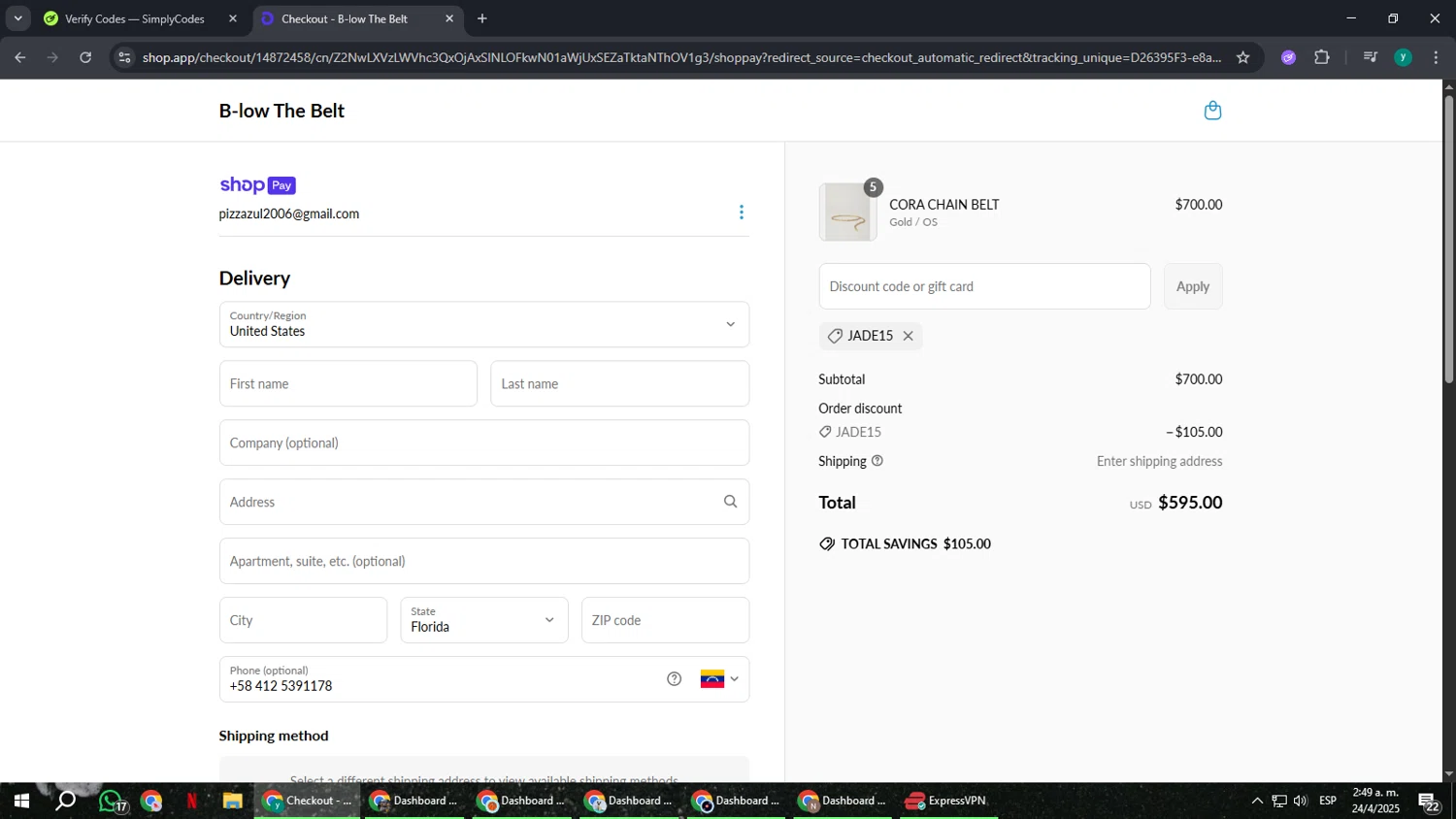The height and width of the screenshot is (819, 1456).
Task: Click the Checkout Chrome window taskbar button
Action: tap(307, 802)
